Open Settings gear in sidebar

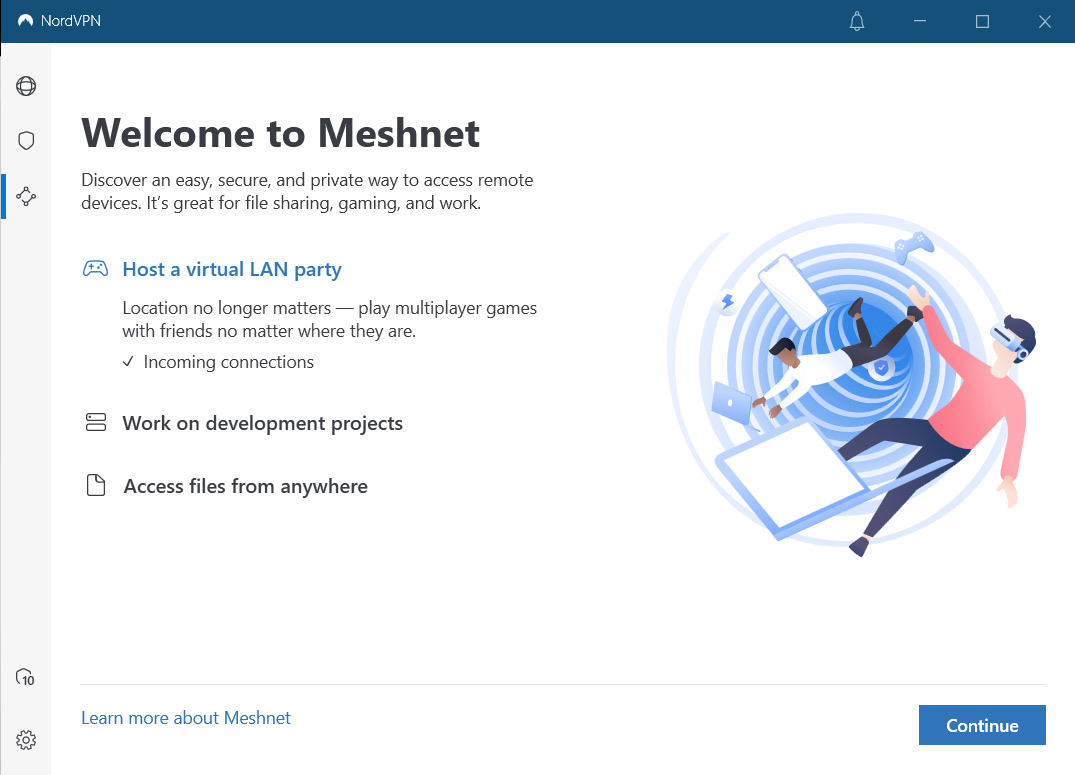(x=26, y=740)
